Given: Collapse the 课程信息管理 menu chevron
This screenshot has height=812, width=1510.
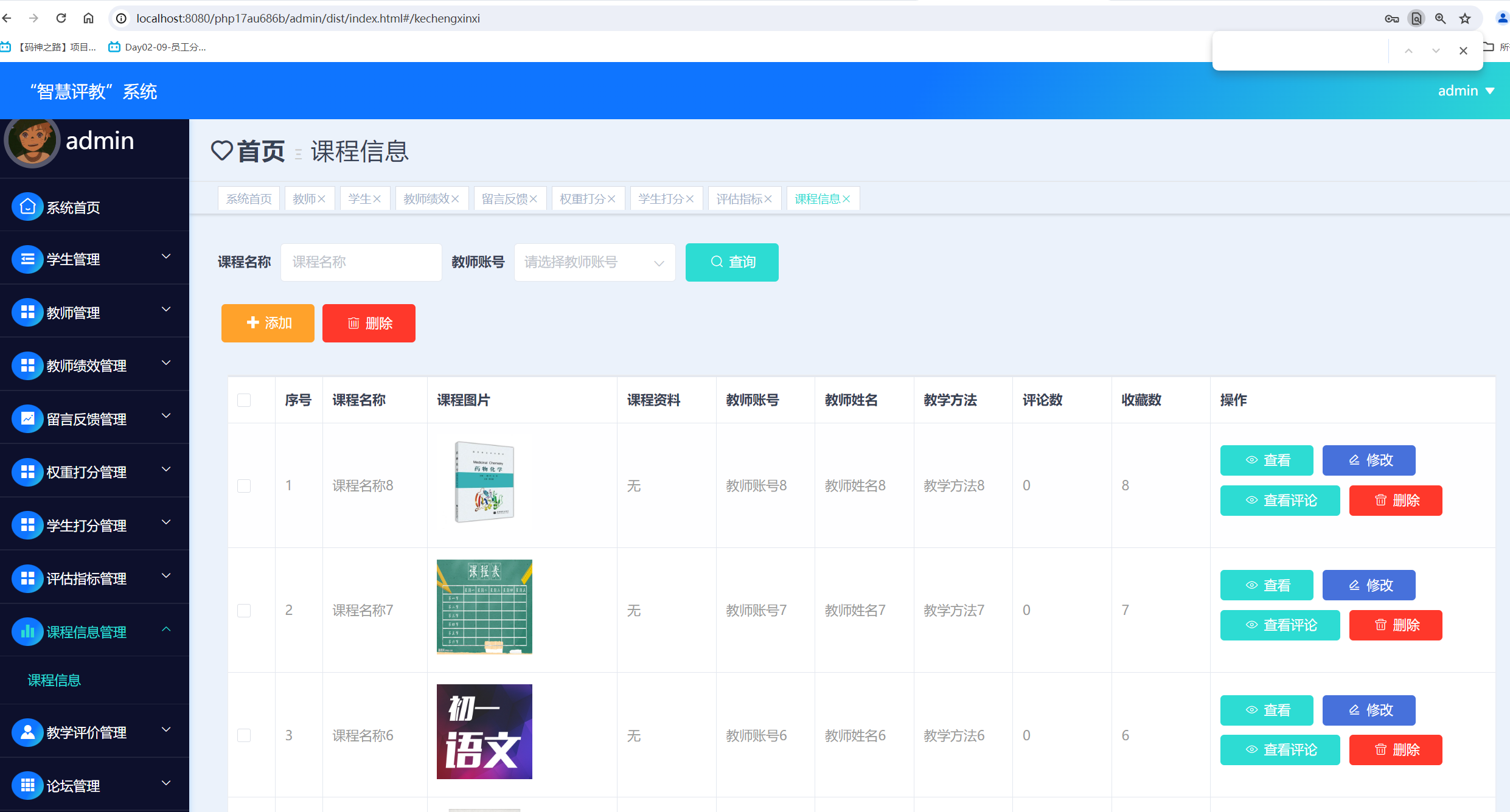Looking at the screenshot, I should pyautogui.click(x=166, y=629).
